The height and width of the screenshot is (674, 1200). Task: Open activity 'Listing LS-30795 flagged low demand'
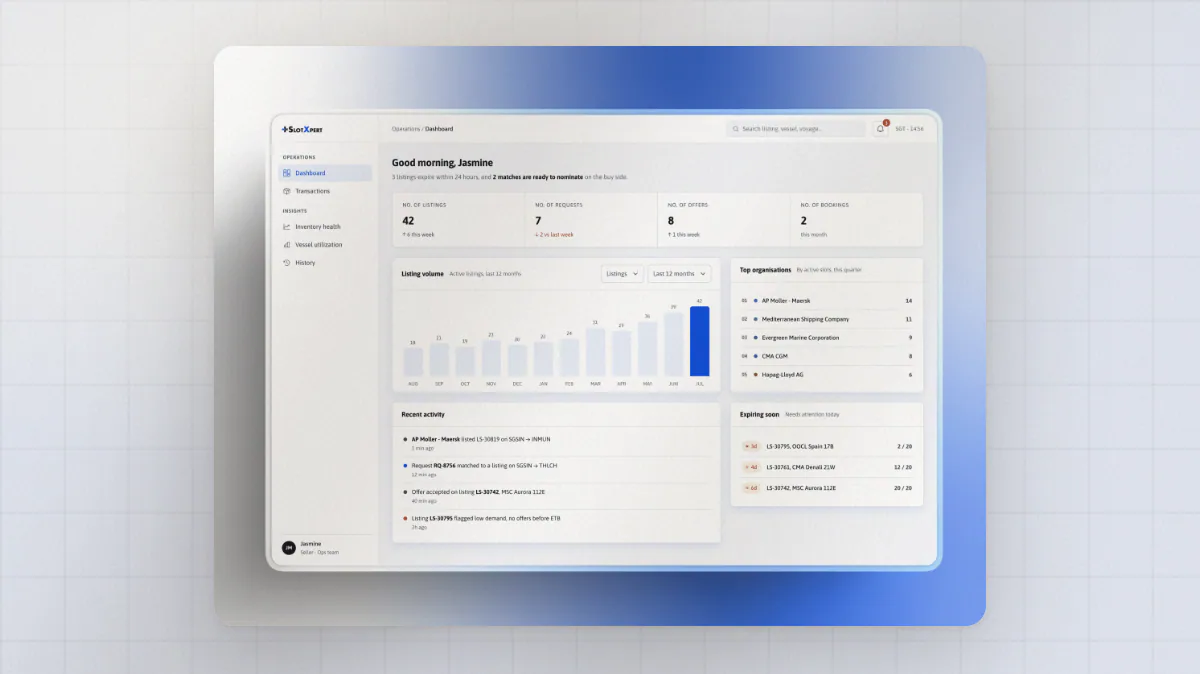(556, 522)
